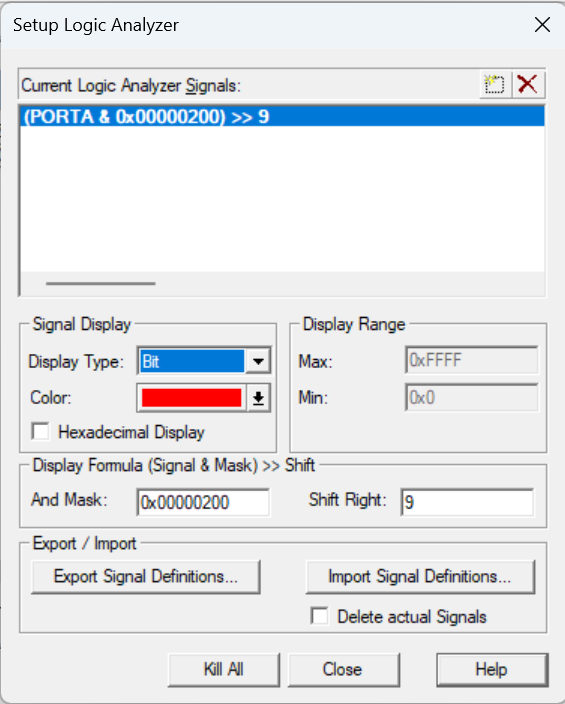Screen dimensions: 565x704
Task: Enable Hexadecimal Display checkbox
Action: point(41,432)
